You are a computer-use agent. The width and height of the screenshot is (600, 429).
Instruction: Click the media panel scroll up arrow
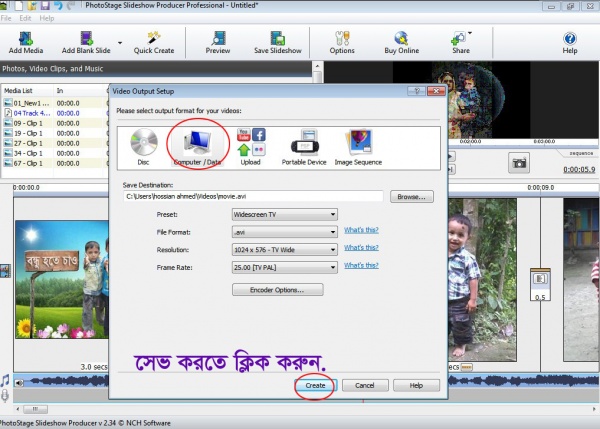click(x=317, y=66)
